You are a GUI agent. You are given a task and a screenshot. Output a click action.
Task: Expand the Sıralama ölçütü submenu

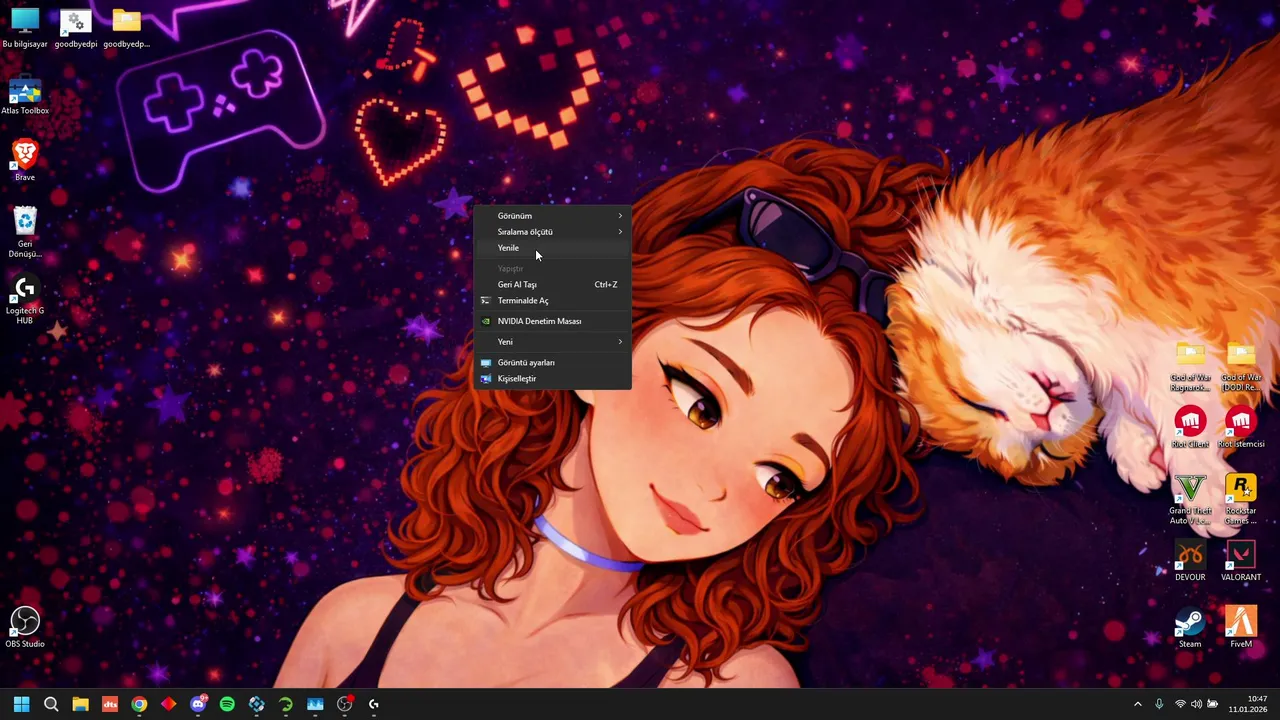tap(552, 232)
